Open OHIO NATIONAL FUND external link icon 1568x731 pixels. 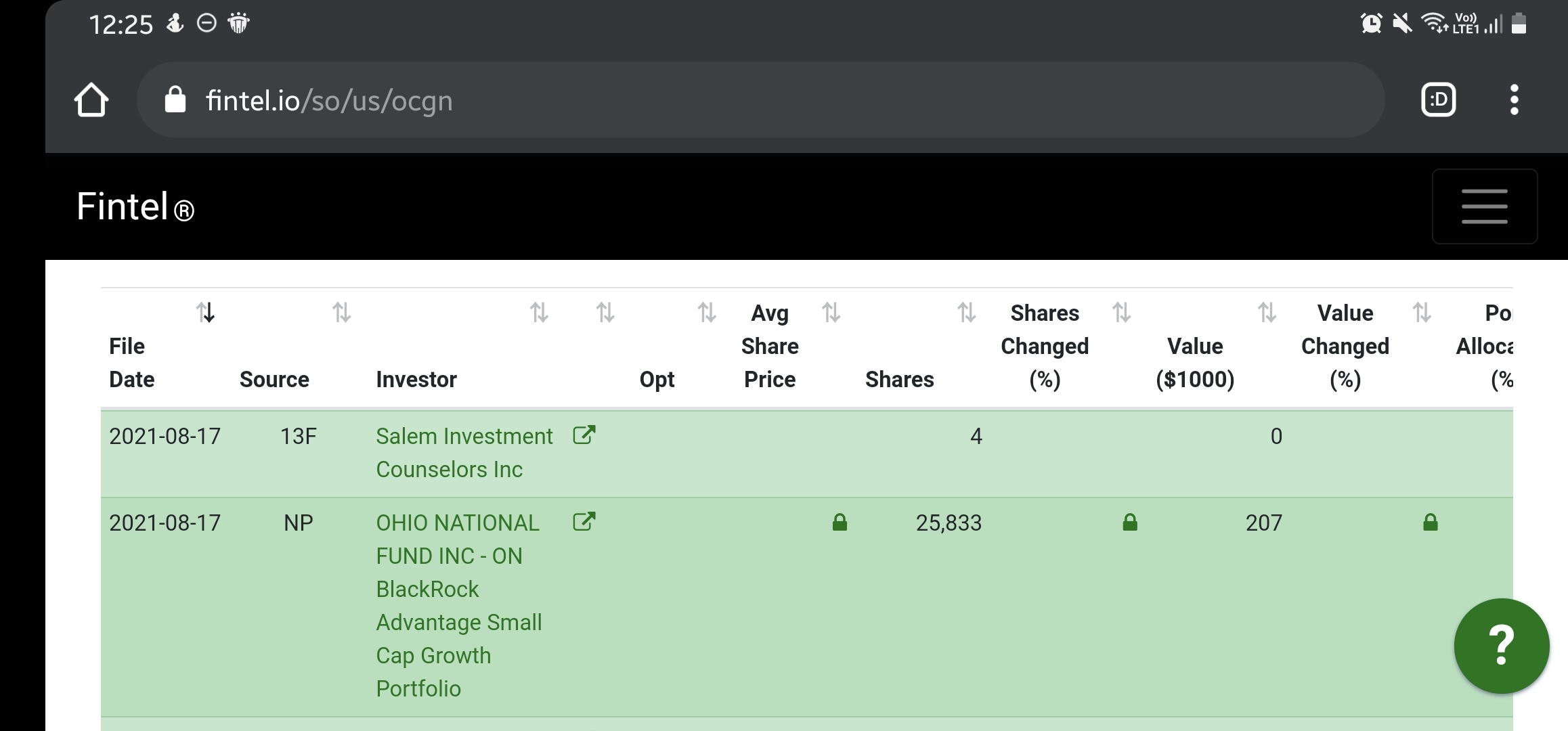[584, 522]
